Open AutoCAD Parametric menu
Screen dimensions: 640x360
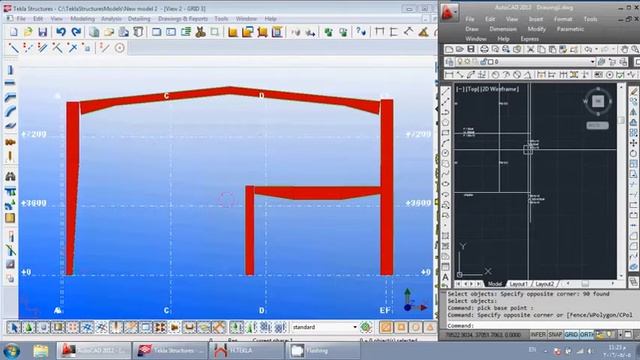coord(570,29)
